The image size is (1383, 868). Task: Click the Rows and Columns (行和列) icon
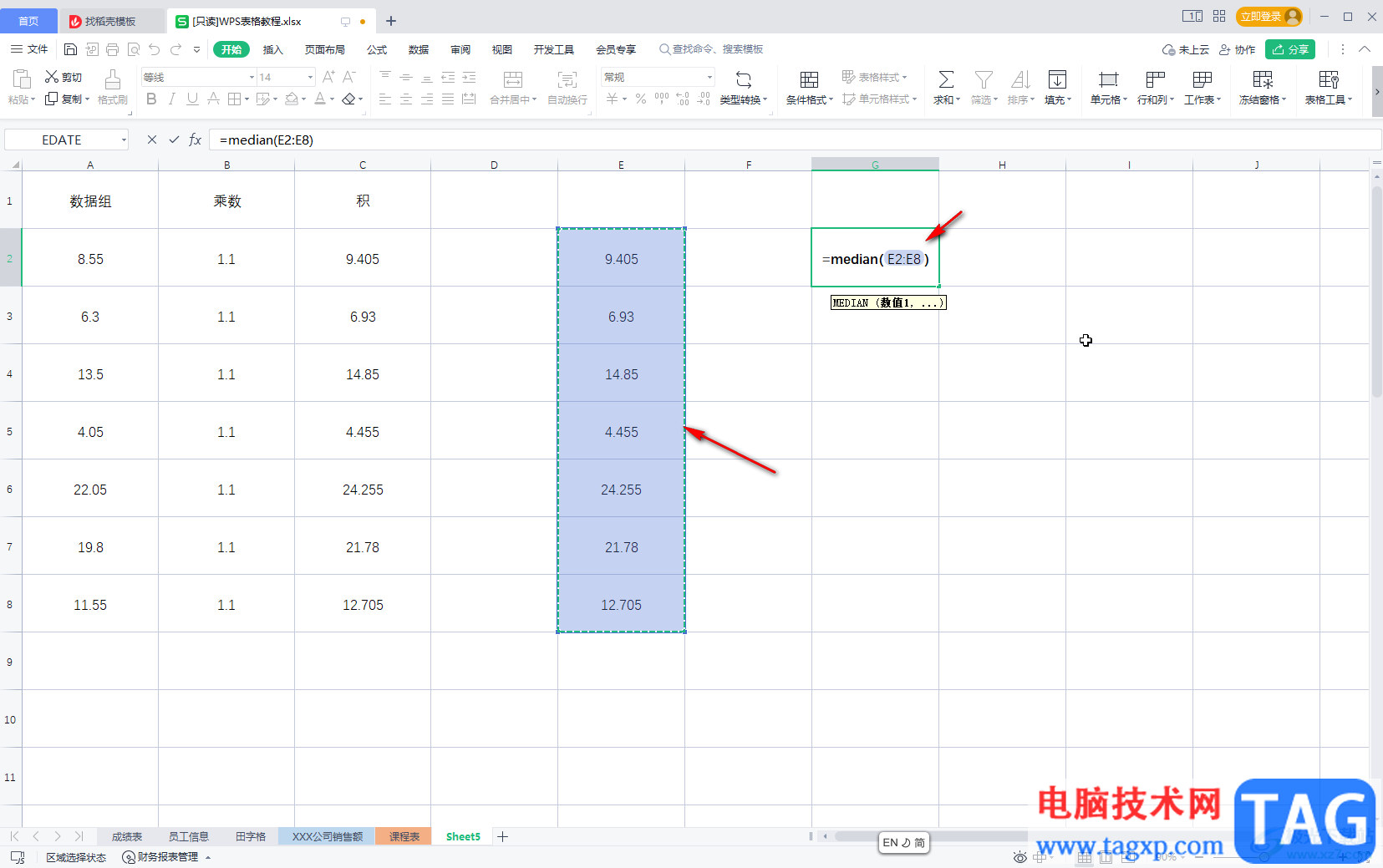click(1156, 79)
